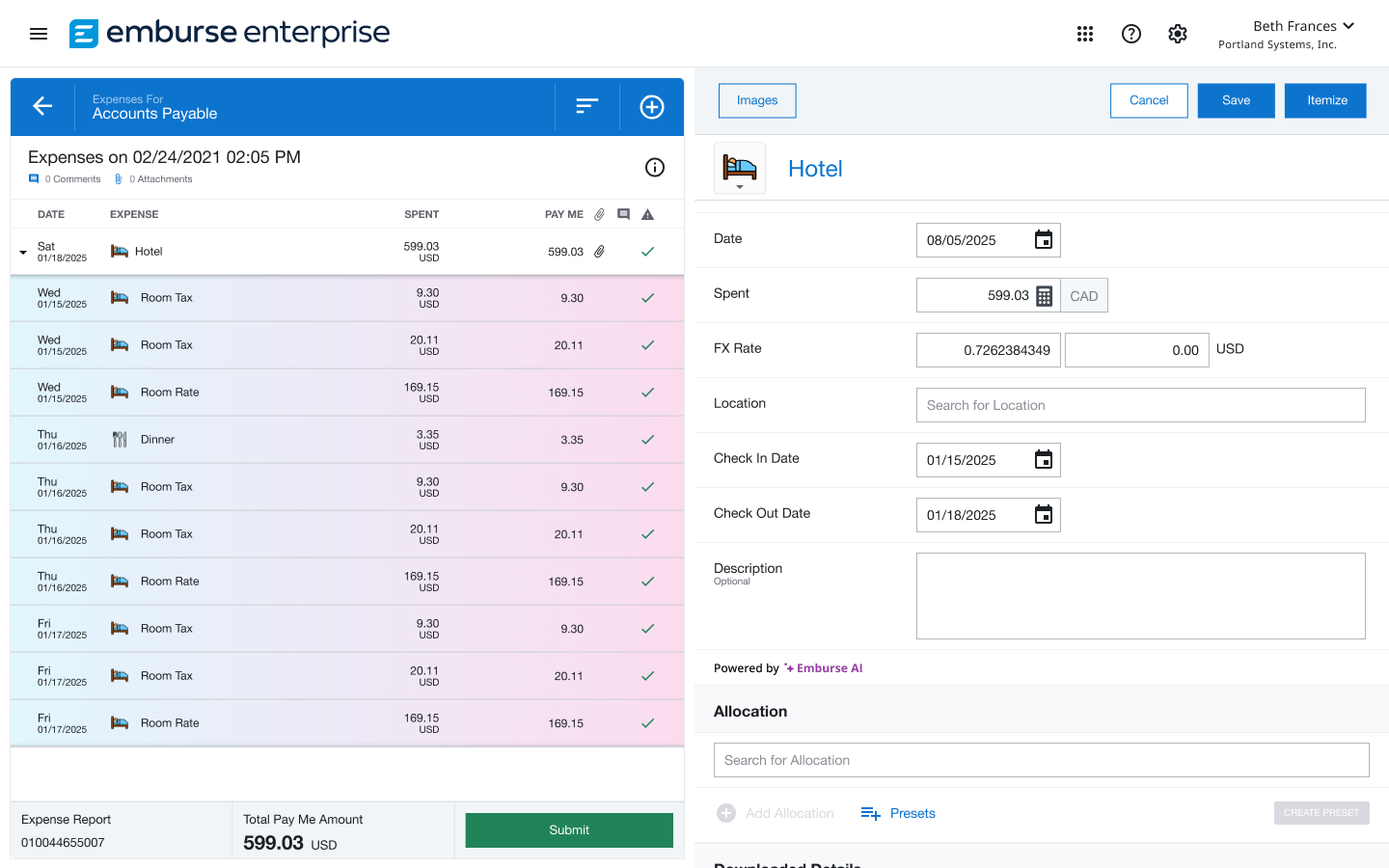Viewport: 1389px width, 868px height.
Task: Submit the expense report
Action: point(568,829)
